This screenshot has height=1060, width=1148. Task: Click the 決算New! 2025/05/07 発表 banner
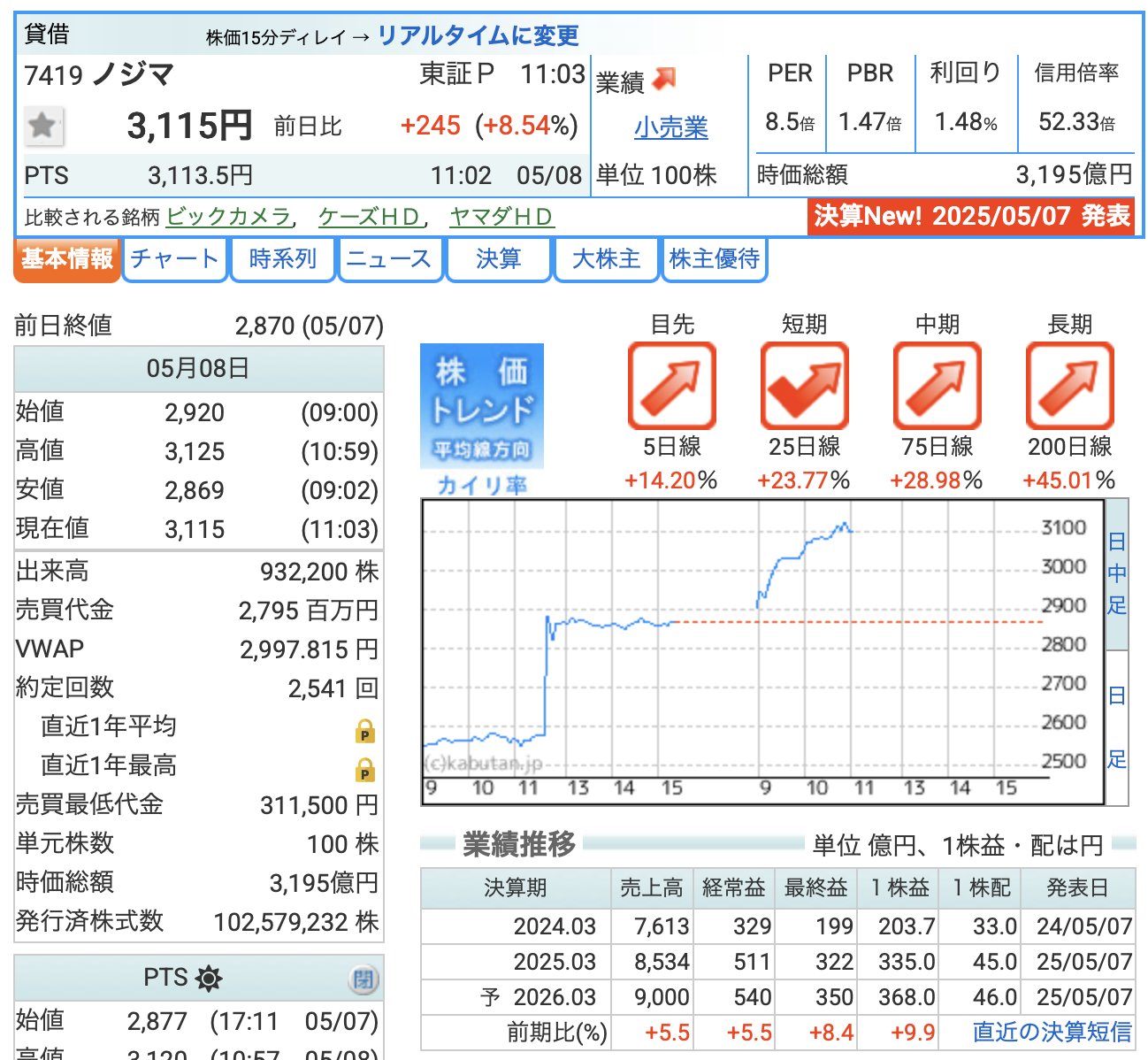point(971,216)
